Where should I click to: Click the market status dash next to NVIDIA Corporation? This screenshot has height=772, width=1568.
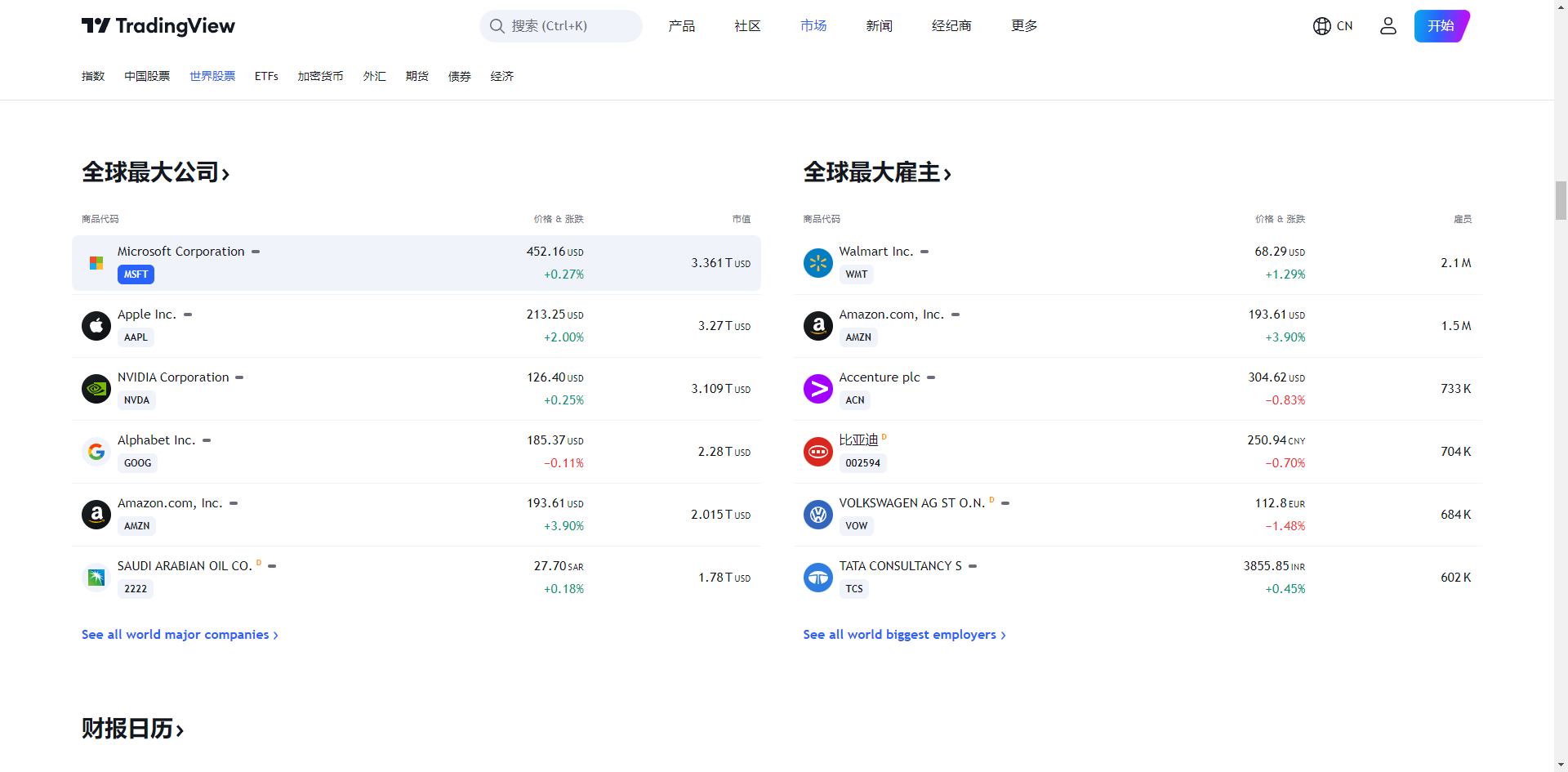click(239, 377)
